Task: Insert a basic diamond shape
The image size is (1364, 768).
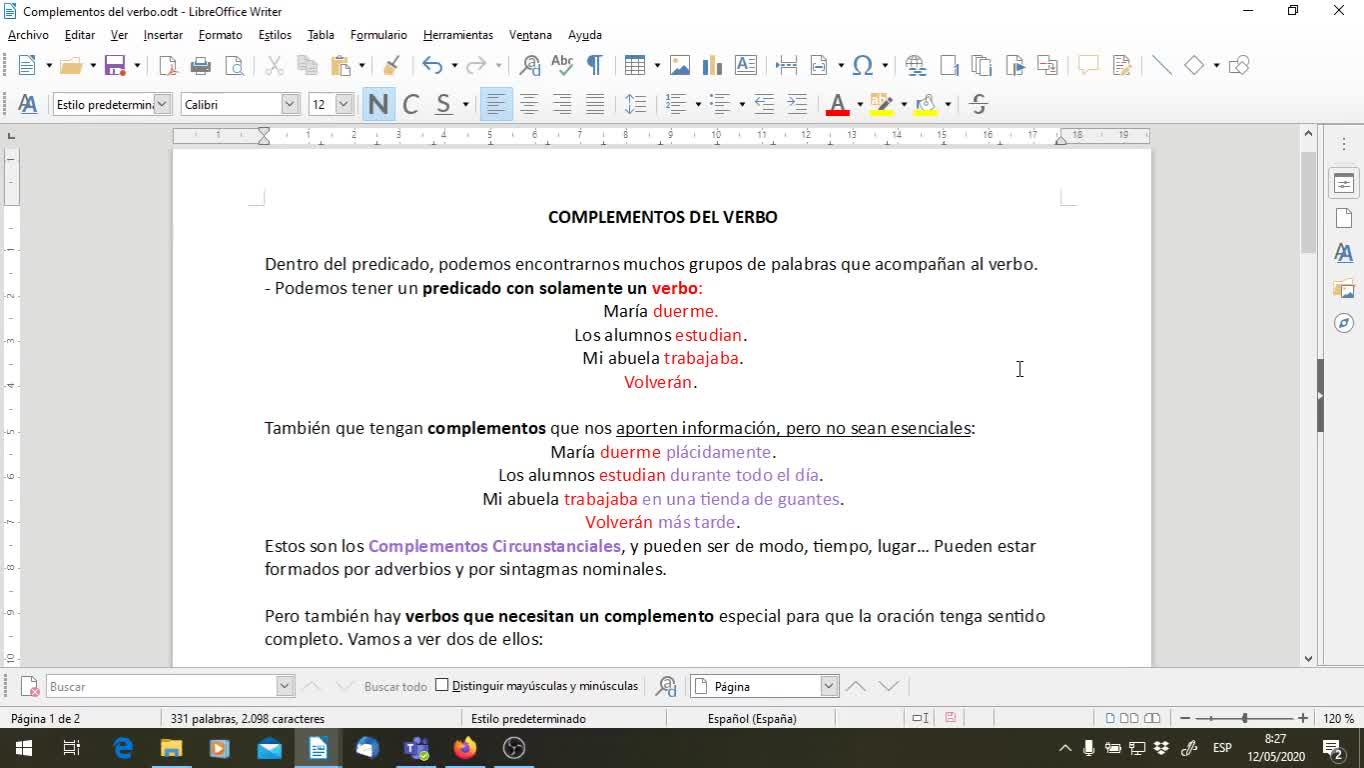Action: point(1194,66)
